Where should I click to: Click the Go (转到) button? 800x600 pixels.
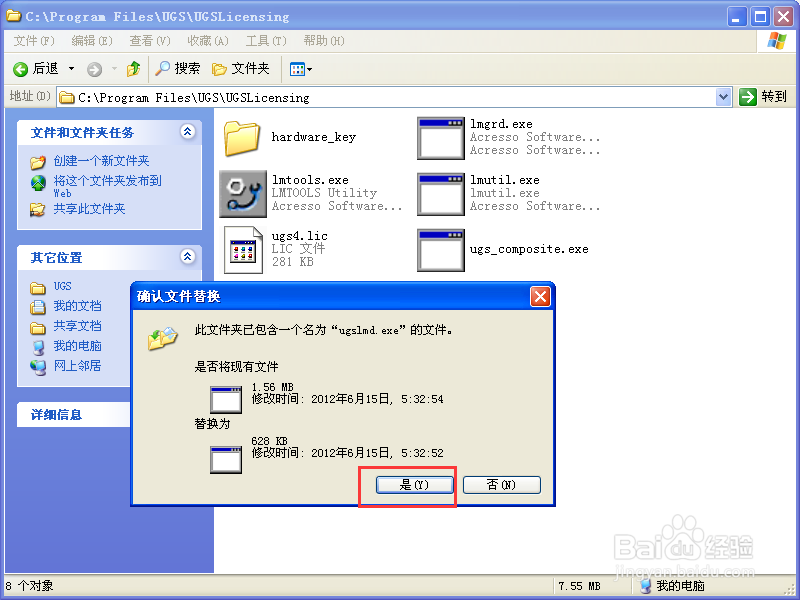[763, 97]
